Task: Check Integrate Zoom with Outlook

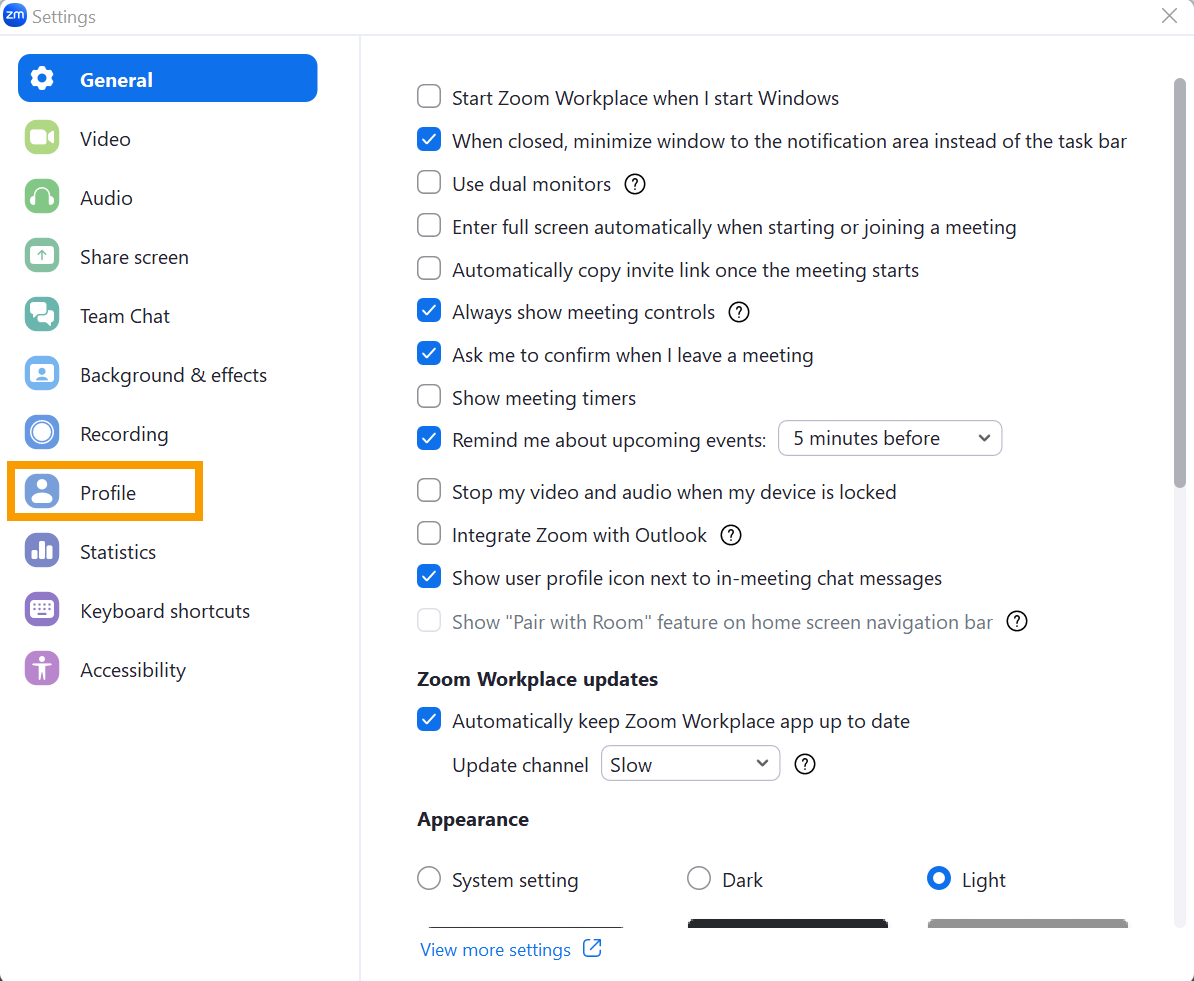Action: point(429,534)
